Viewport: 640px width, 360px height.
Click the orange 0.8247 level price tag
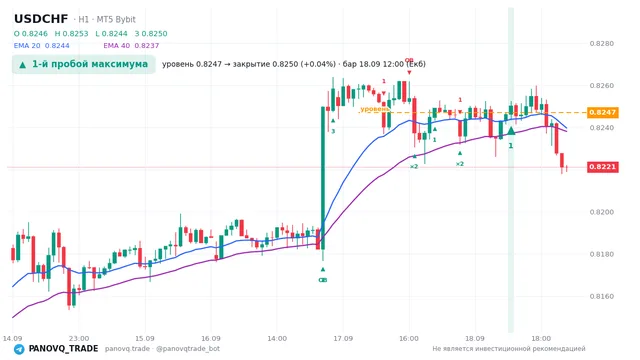coord(603,112)
